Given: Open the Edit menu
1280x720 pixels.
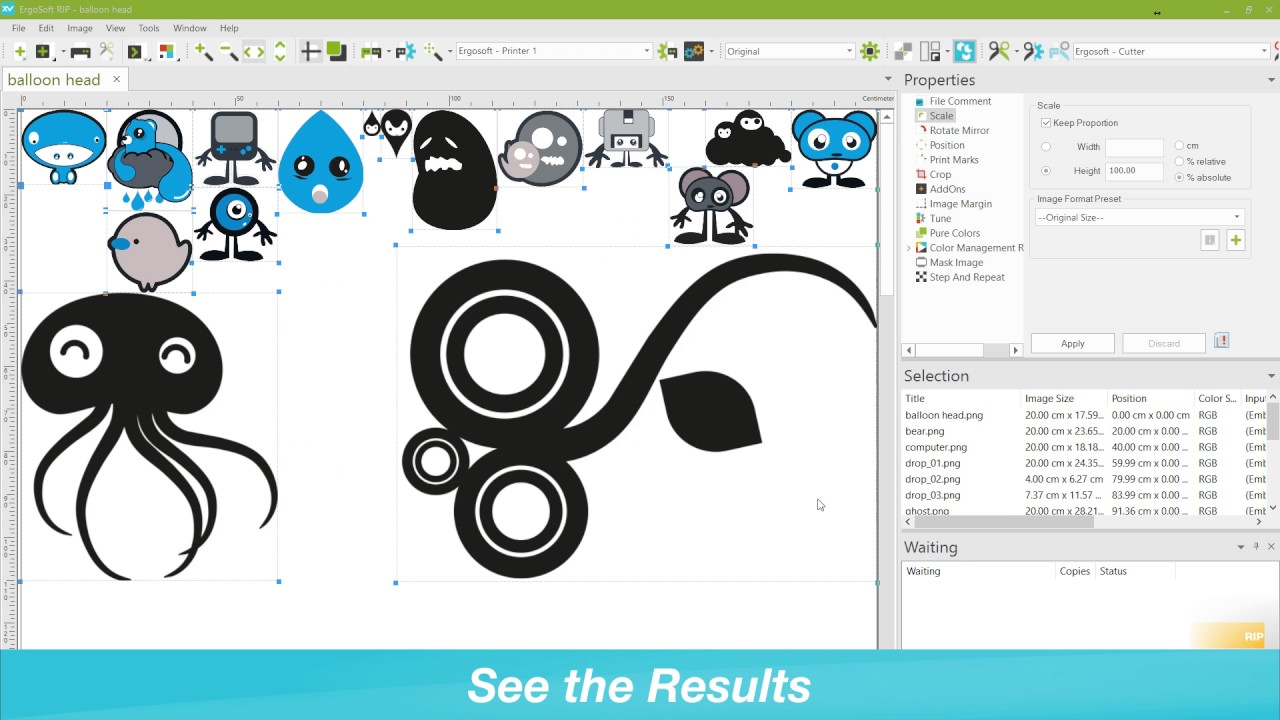Looking at the screenshot, I should coord(46,28).
